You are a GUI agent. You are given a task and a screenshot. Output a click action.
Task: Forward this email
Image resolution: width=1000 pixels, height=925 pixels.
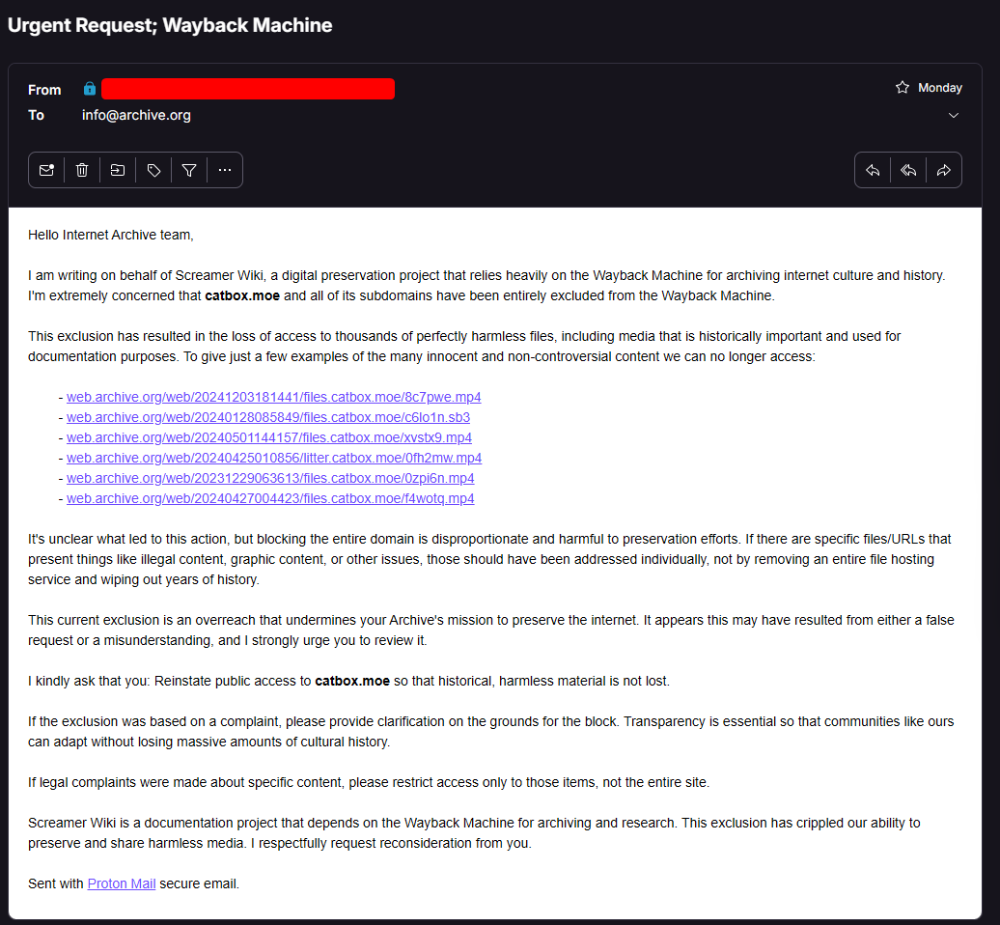point(943,170)
